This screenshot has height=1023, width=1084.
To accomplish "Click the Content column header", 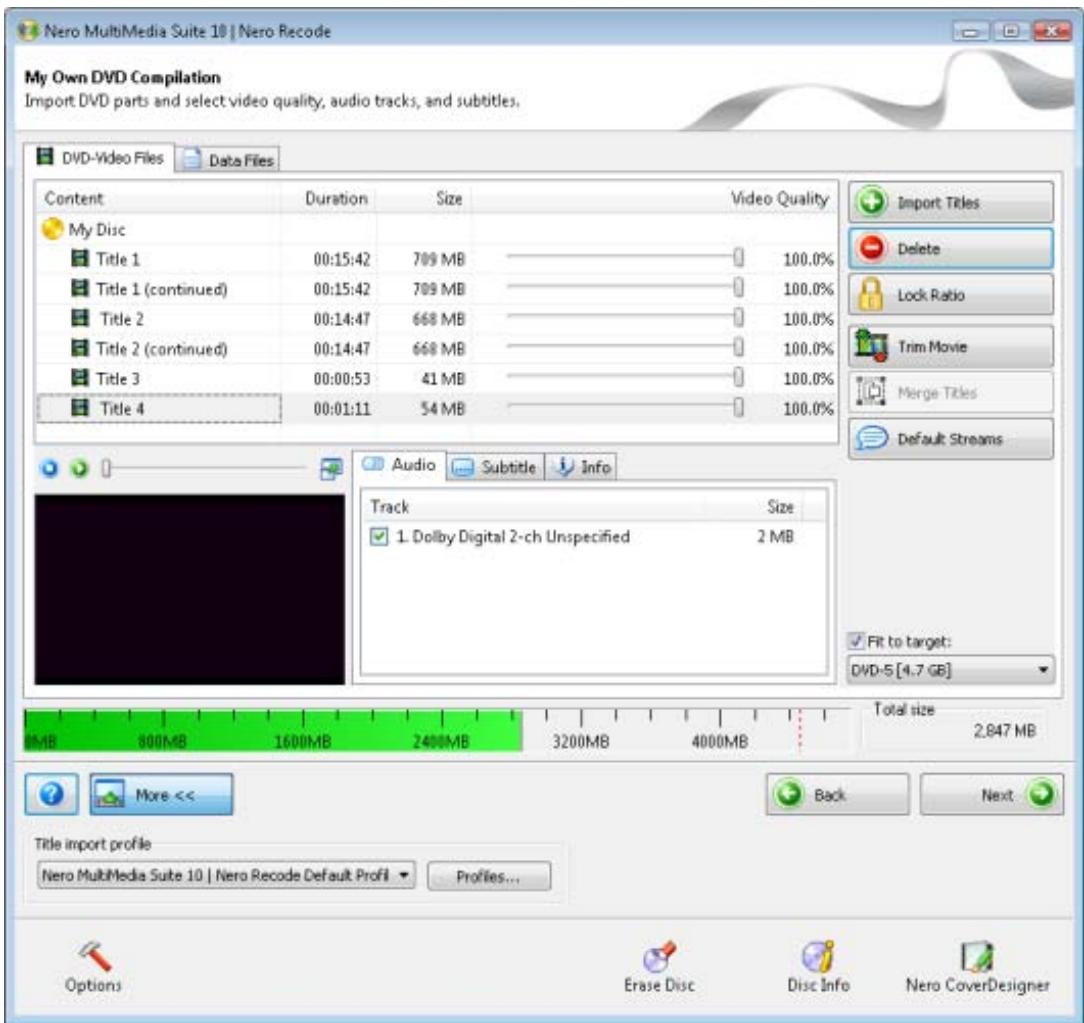I will coord(159,198).
